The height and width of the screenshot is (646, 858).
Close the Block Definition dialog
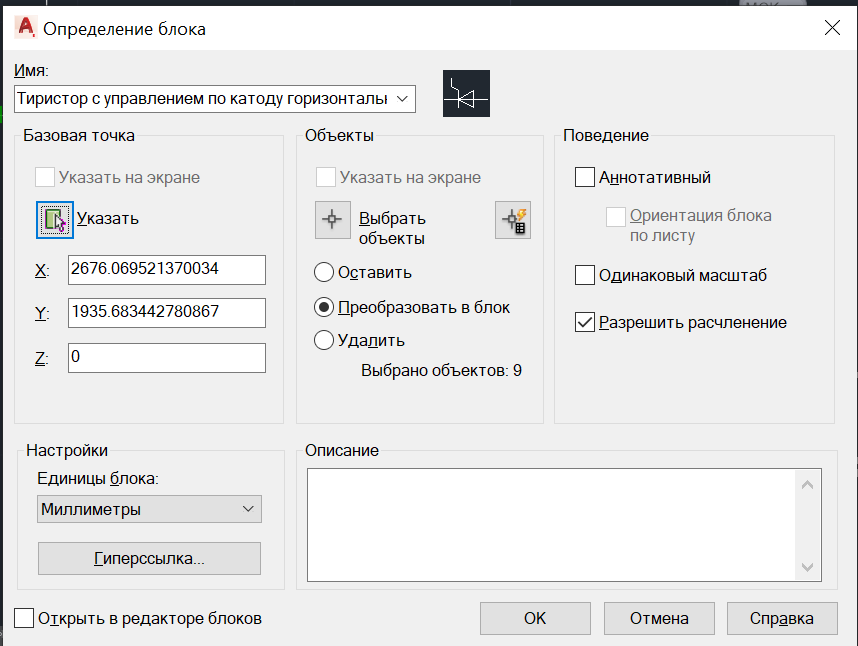pos(832,27)
